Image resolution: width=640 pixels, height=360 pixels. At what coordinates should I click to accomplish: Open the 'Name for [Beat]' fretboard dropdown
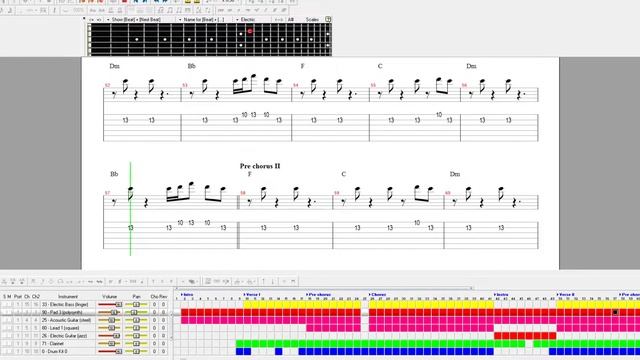coord(202,19)
